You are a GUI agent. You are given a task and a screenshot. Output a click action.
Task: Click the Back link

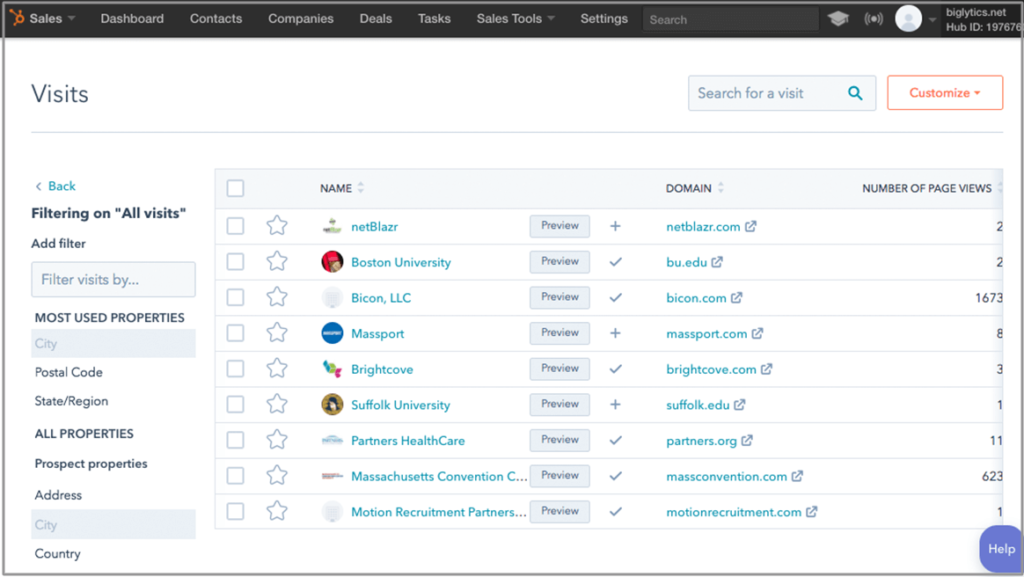tap(55, 186)
